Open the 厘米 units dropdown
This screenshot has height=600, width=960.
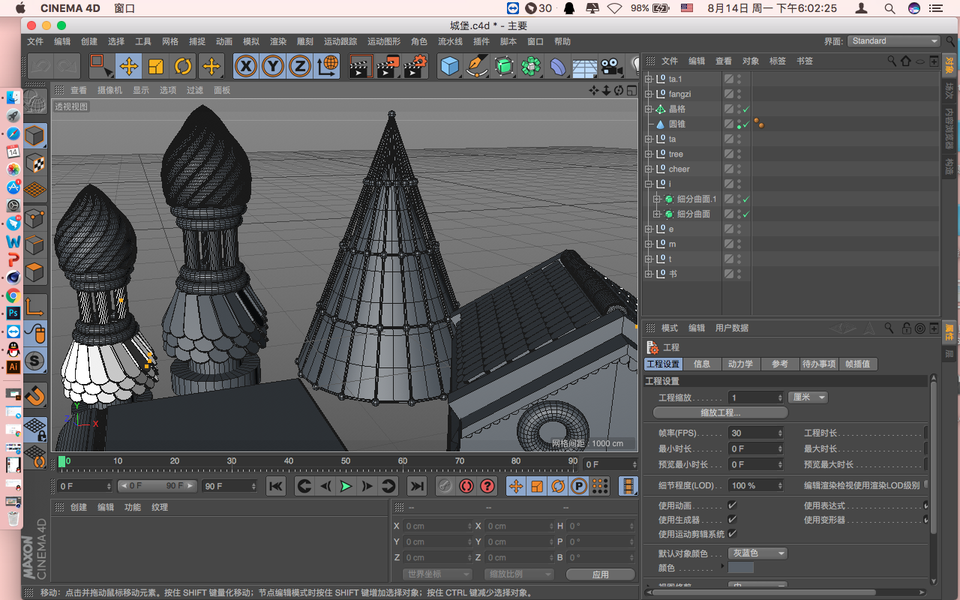click(808, 397)
